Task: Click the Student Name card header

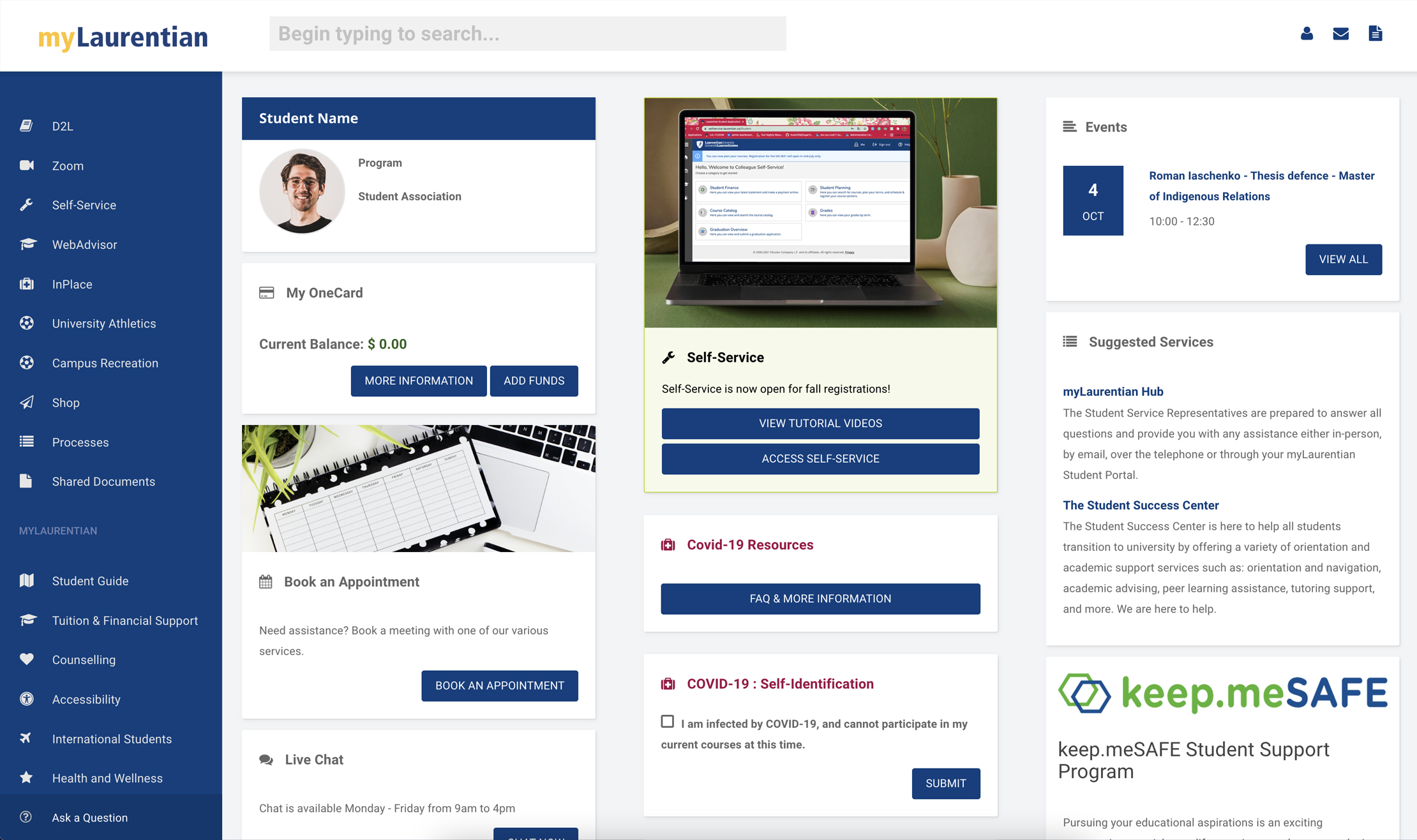Action: (419, 119)
